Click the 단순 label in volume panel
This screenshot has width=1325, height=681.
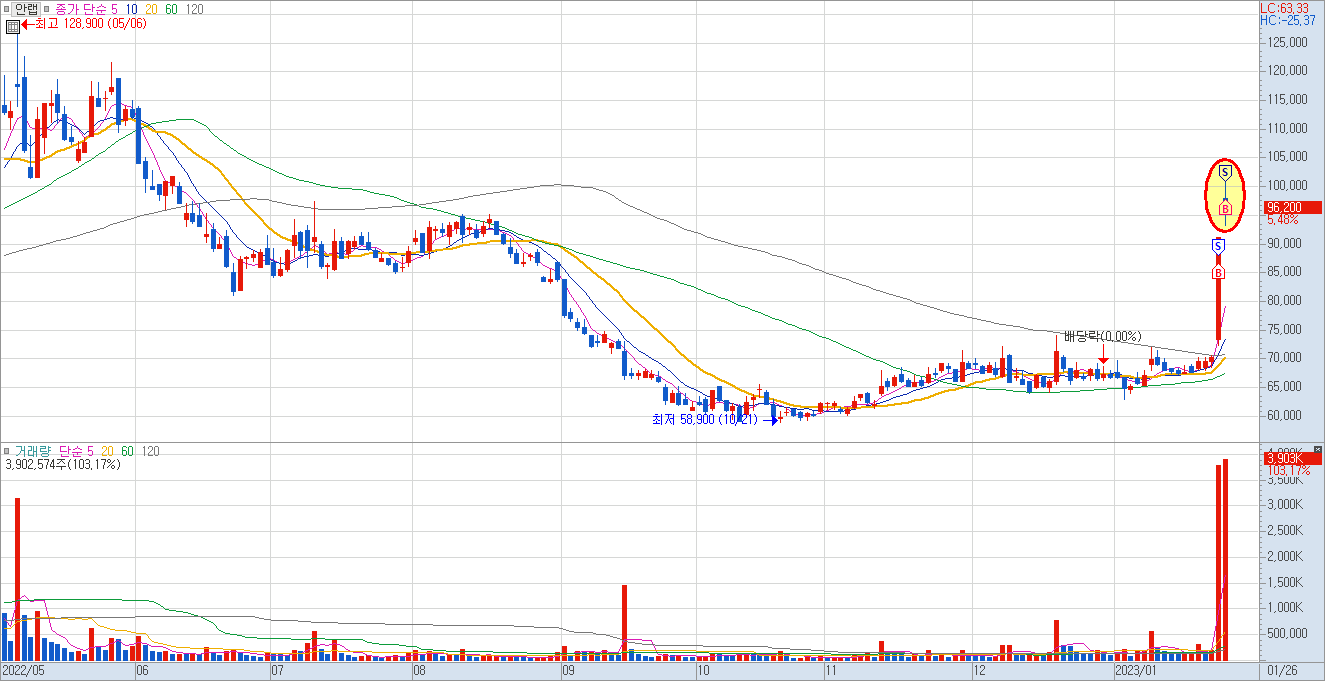(71, 451)
